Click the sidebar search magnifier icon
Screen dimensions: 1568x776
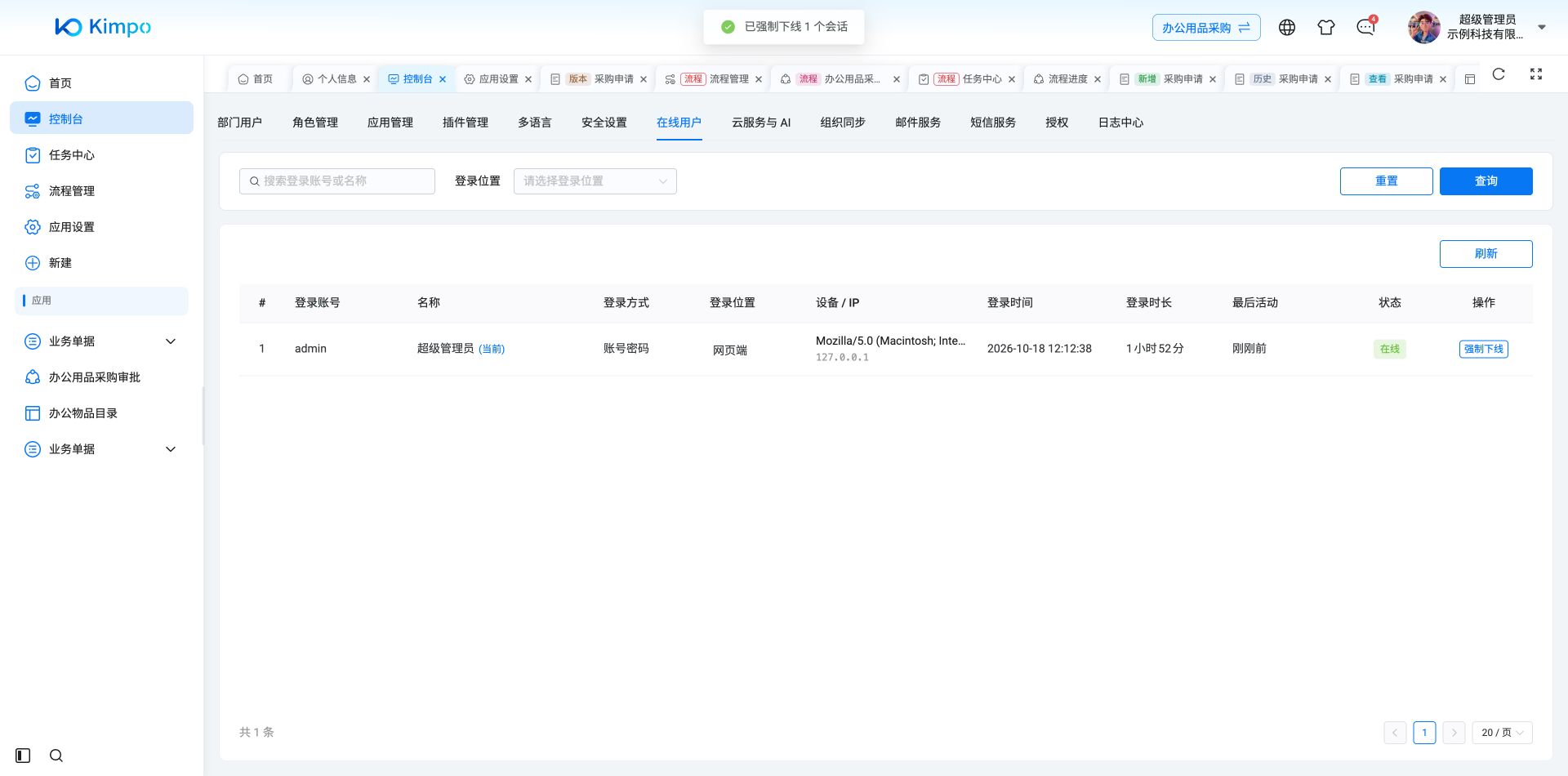[x=56, y=756]
